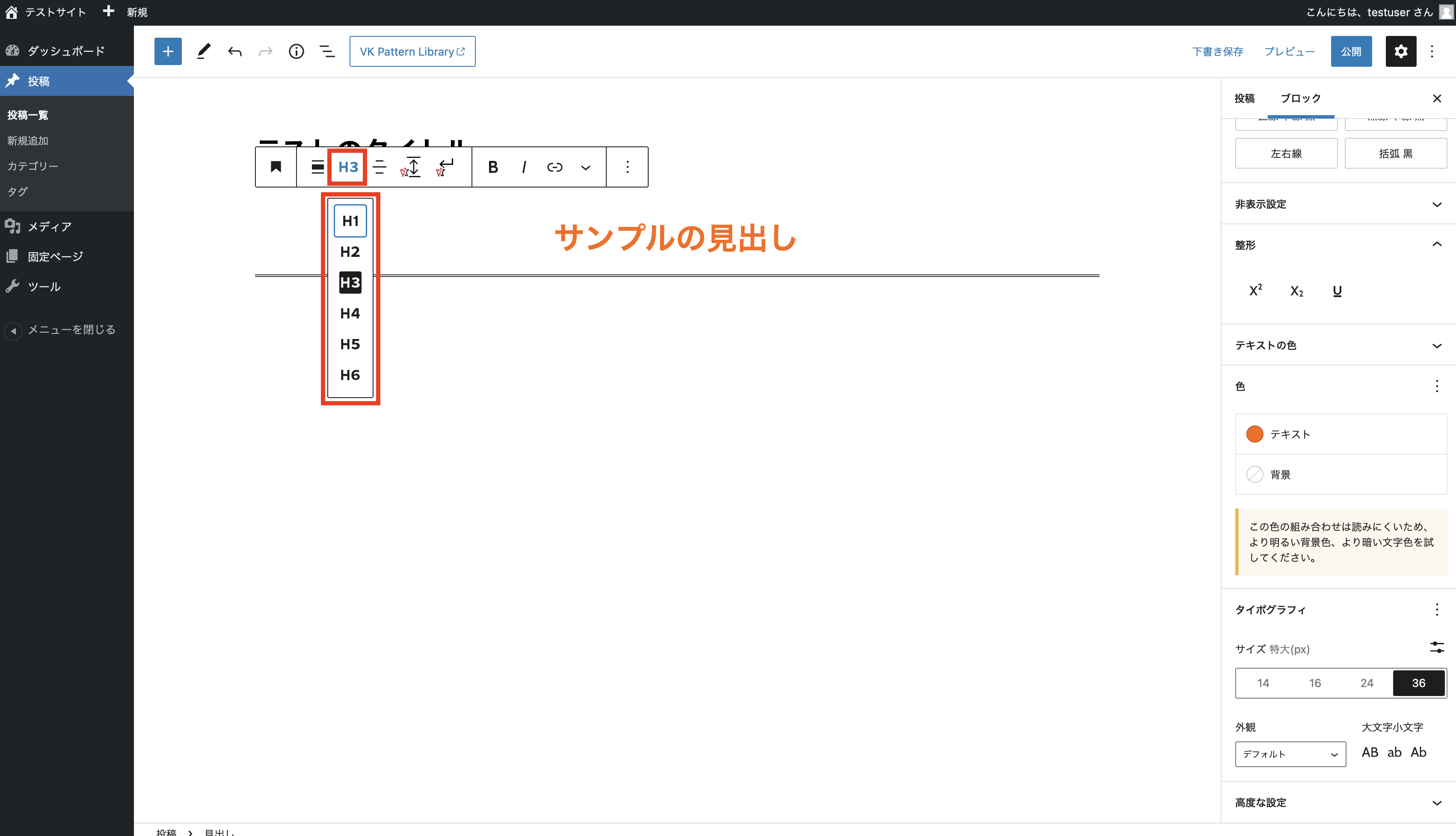The width and height of the screenshot is (1456, 836).
Task: Toggle underline formatting in 整形 panel
Action: click(1337, 291)
